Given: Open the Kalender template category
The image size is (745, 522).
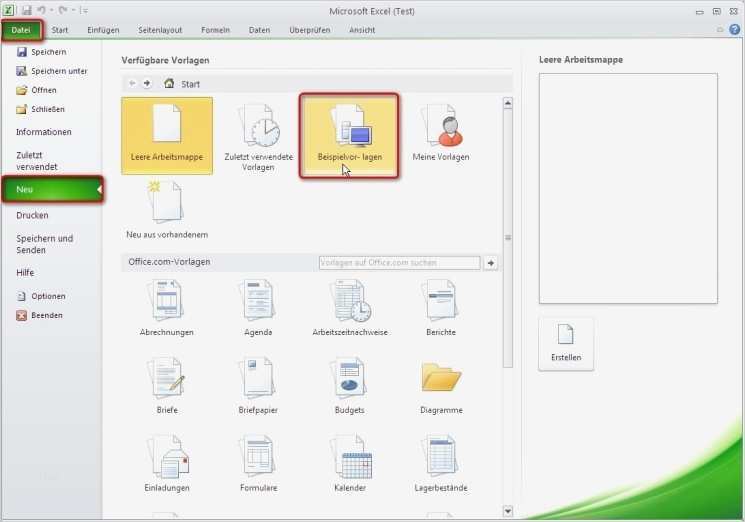Looking at the screenshot, I should 350,464.
